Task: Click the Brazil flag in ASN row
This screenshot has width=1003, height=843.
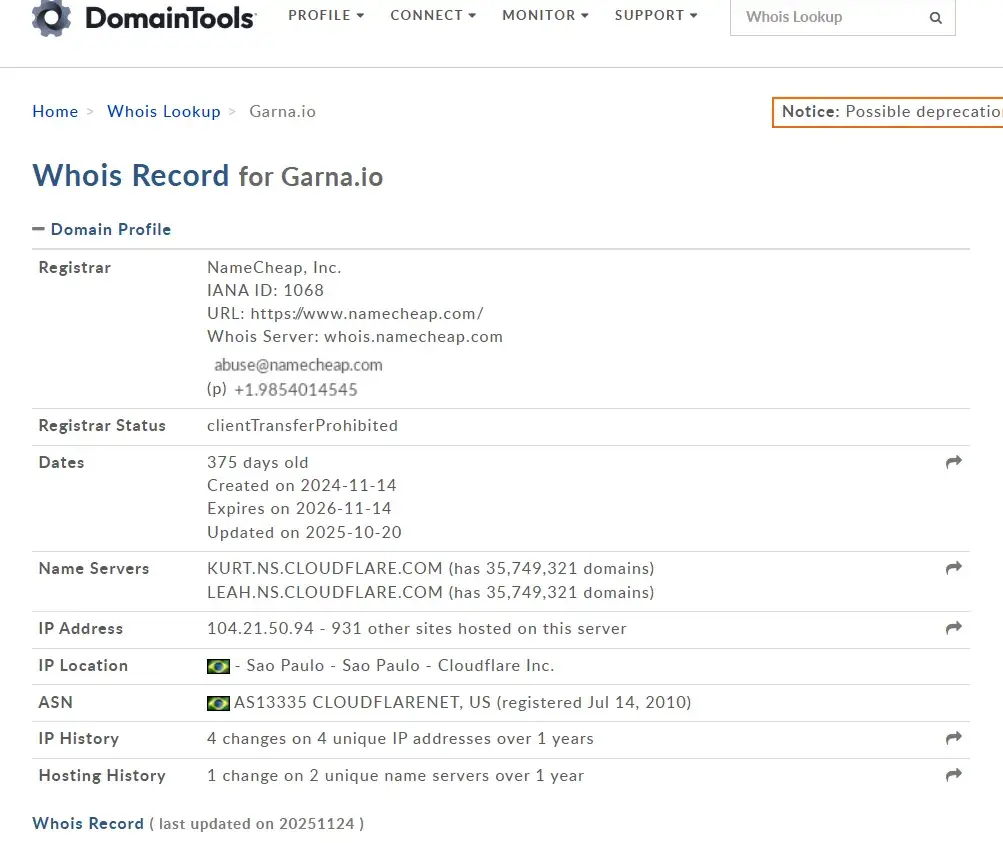Action: pos(218,704)
